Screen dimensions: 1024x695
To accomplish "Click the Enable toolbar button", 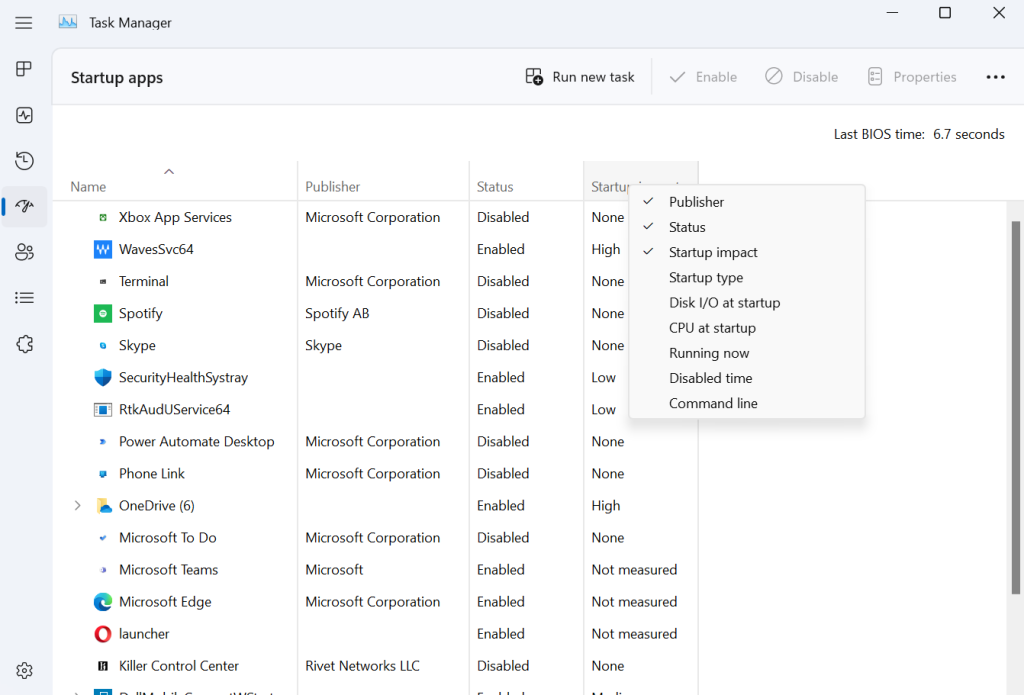I will (x=703, y=77).
